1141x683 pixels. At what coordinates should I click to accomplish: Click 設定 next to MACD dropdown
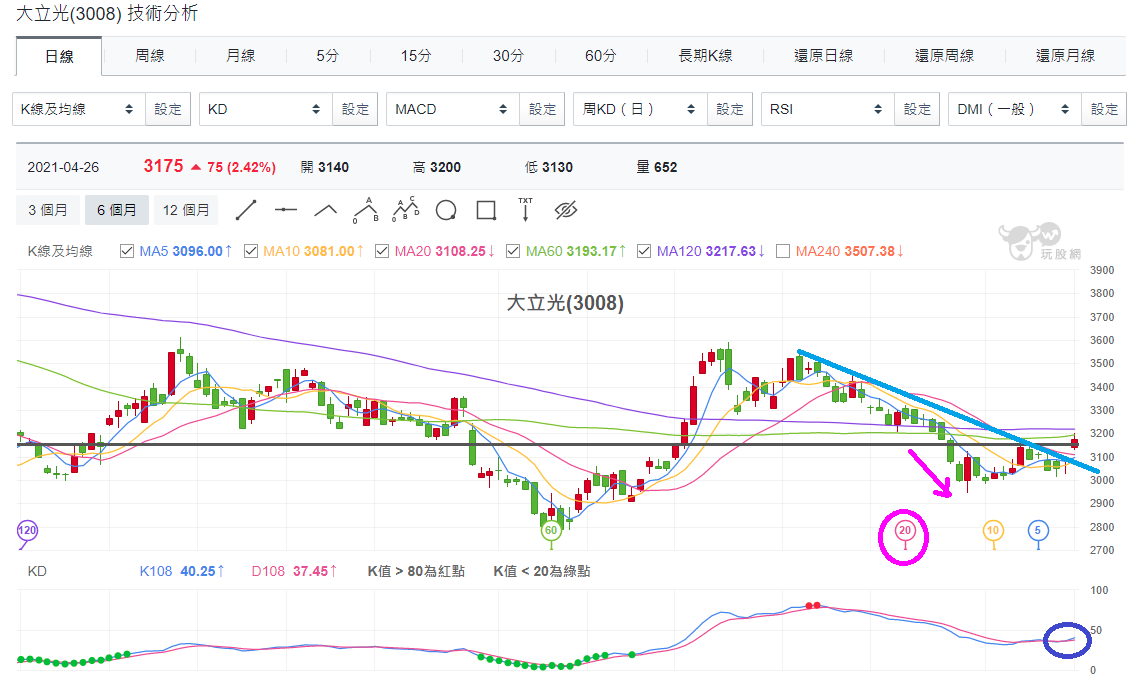click(x=542, y=109)
